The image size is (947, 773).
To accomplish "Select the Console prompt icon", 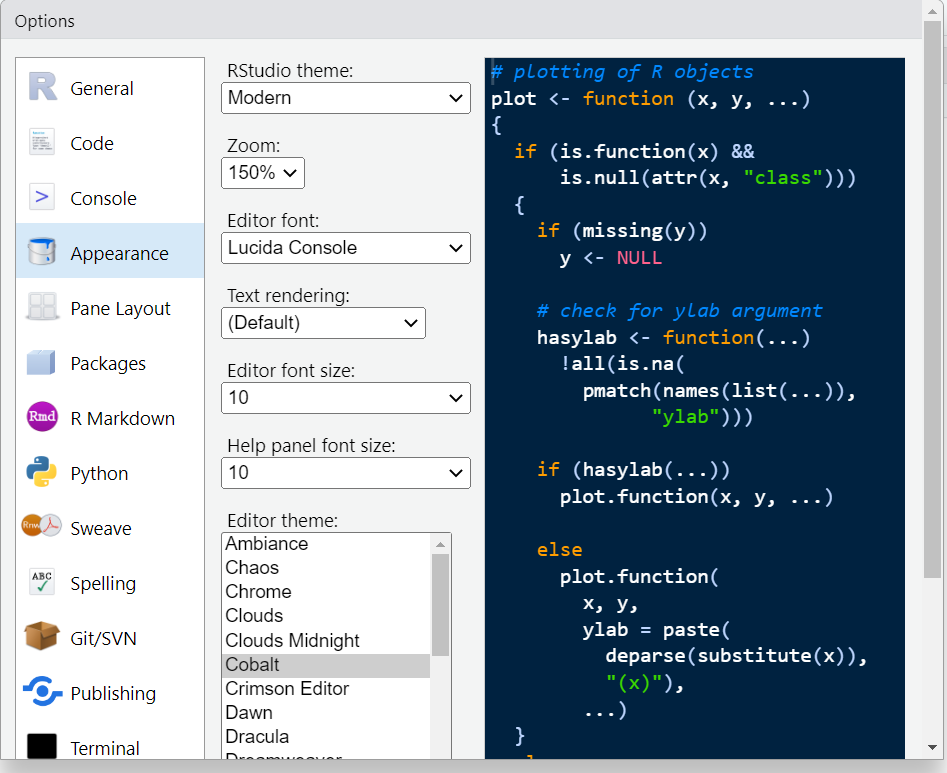I will click(x=42, y=198).
